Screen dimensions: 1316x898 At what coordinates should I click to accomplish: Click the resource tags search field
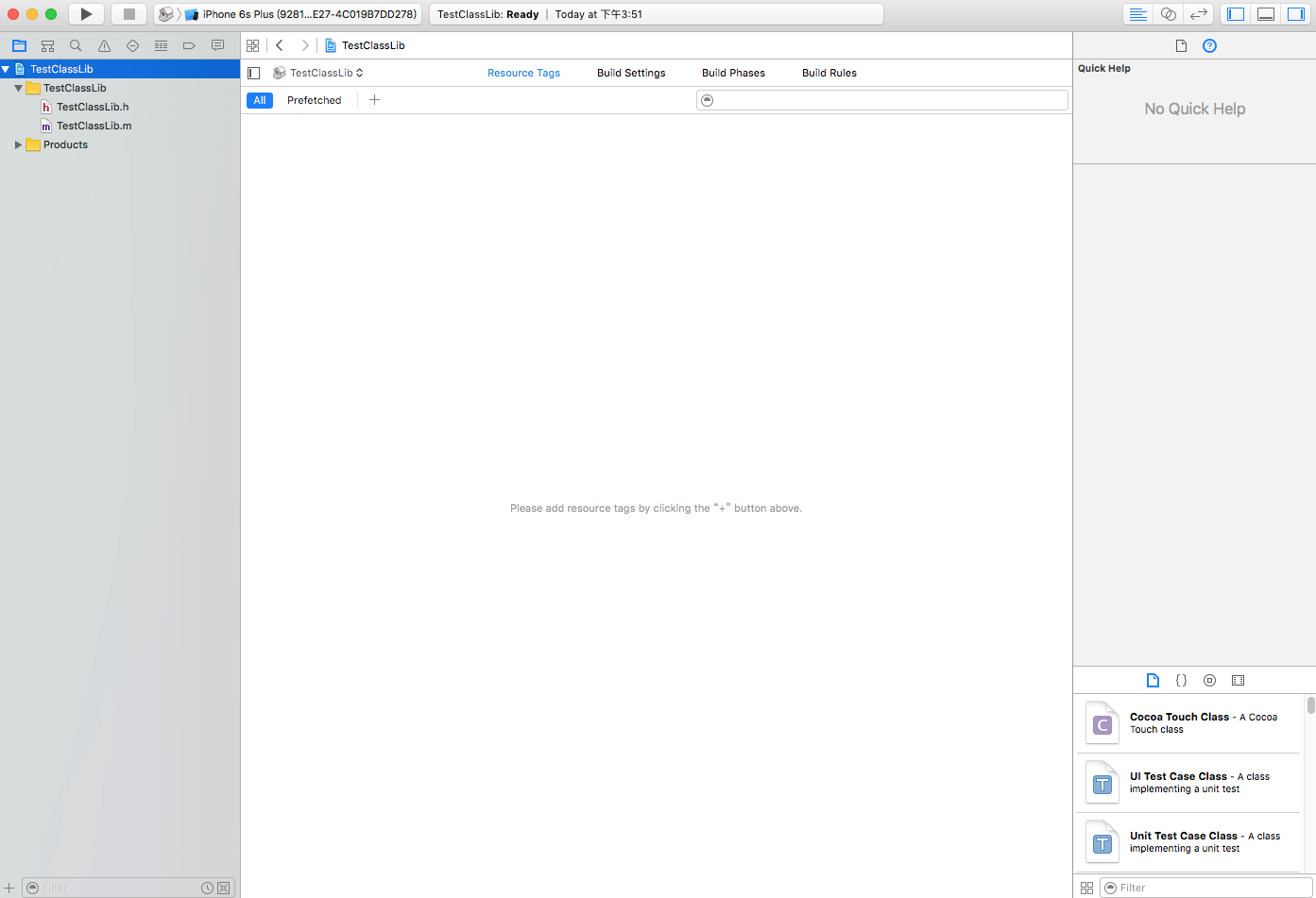pos(882,100)
